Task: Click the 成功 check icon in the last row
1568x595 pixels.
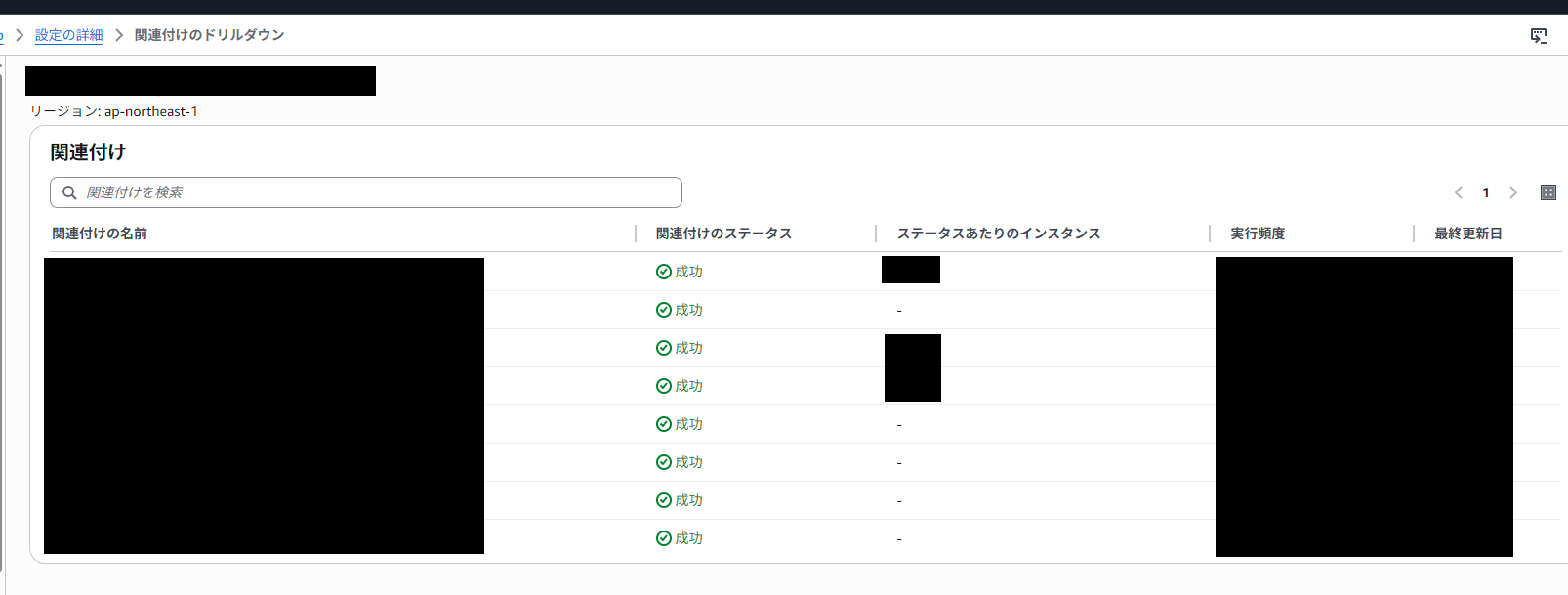Action: pyautogui.click(x=664, y=538)
